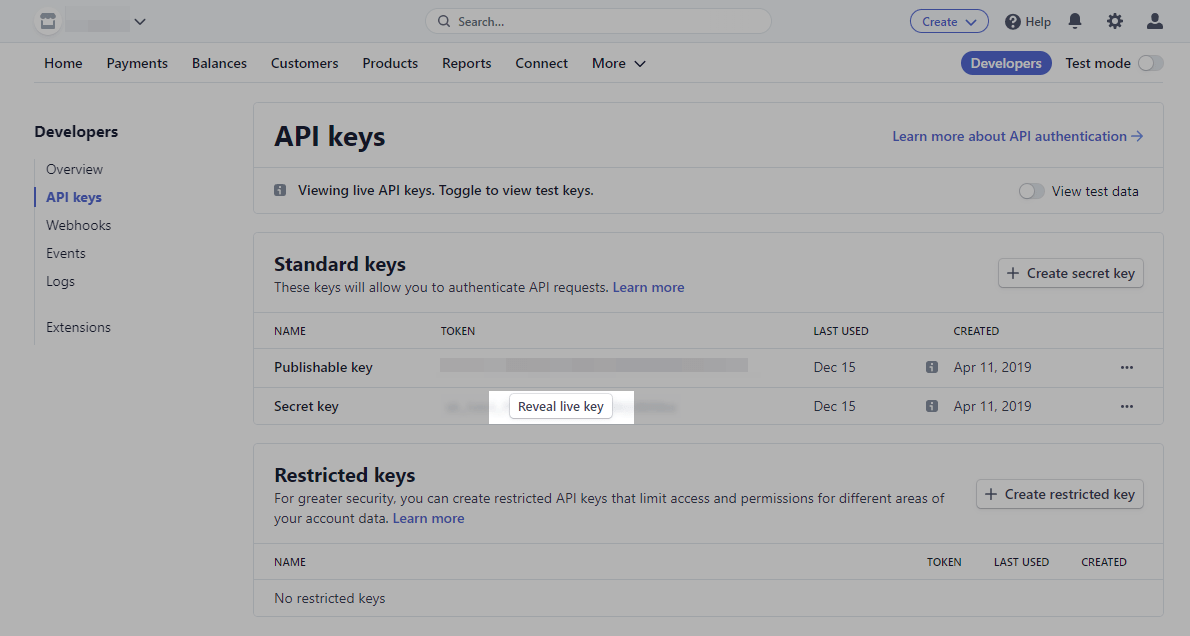The width and height of the screenshot is (1190, 636).
Task: Toggle Test mode switch
Action: coord(1150,63)
